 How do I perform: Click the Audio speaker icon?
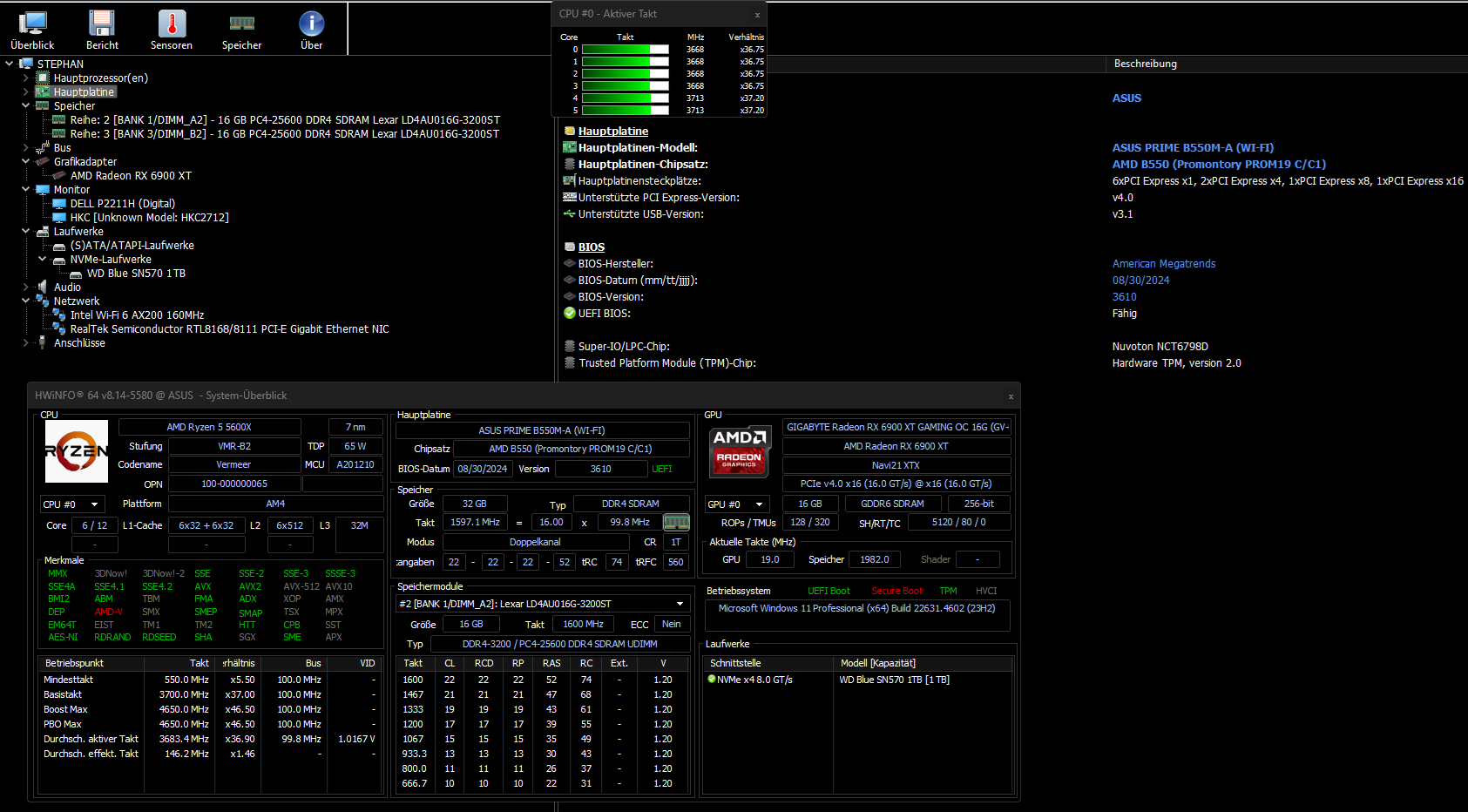pyautogui.click(x=42, y=287)
